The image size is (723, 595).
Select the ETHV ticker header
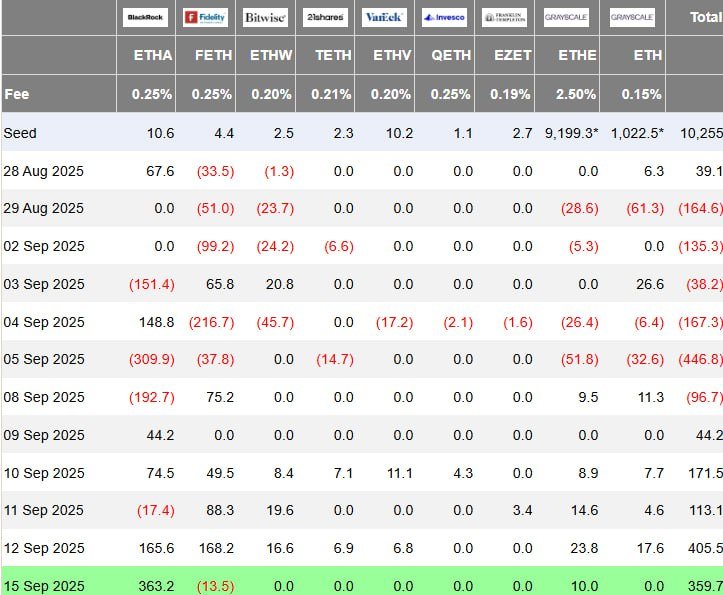pyautogui.click(x=392, y=55)
